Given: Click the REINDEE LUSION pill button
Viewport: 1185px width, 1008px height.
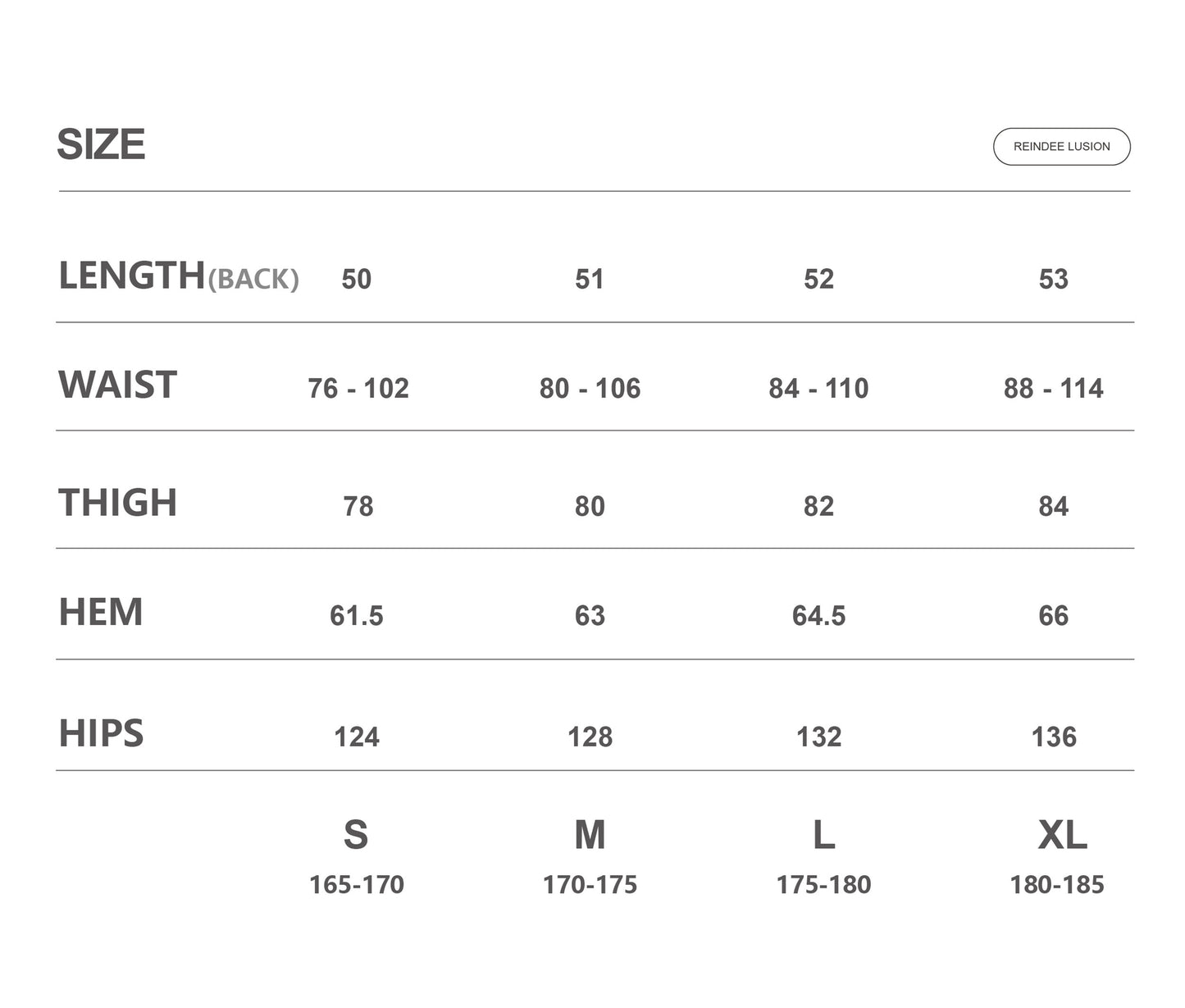Looking at the screenshot, I should (x=1061, y=147).
